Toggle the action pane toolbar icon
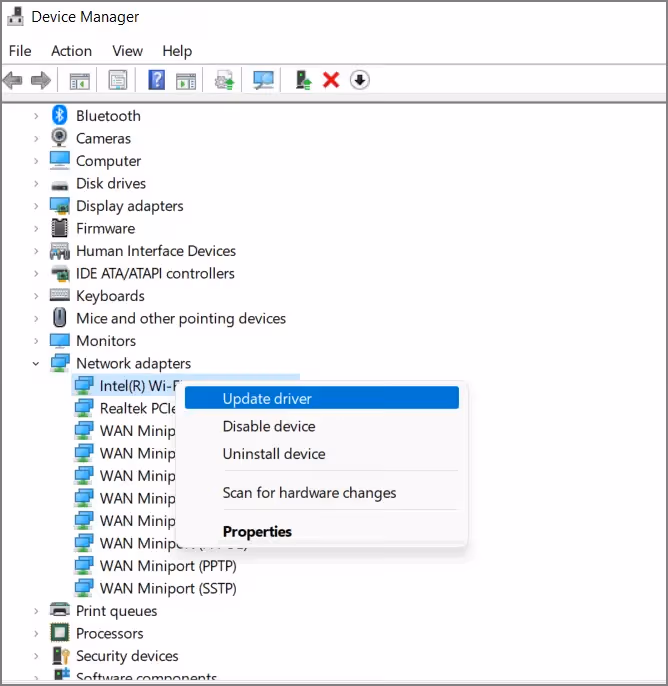The height and width of the screenshot is (686, 668). 186,81
